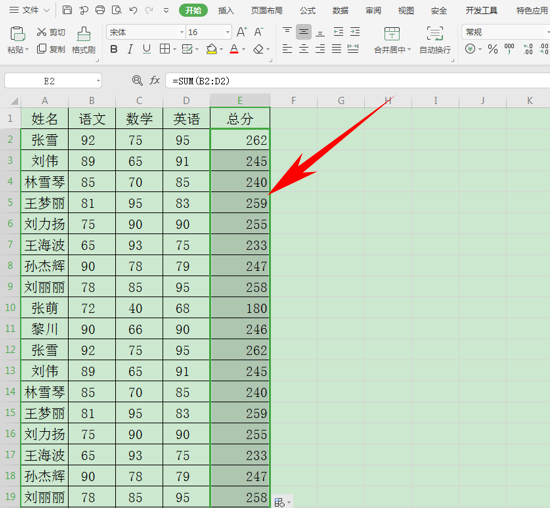Increase indent of cell contents
Viewport: 550px width, 508px height.
pos(355,32)
